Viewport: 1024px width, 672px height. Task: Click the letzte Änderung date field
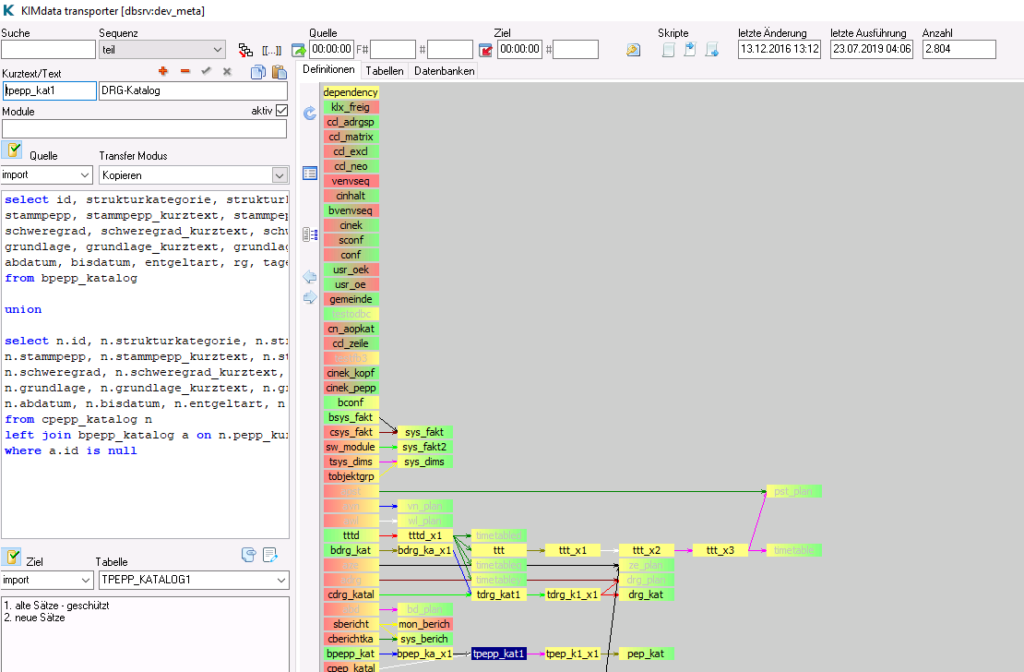pyautogui.click(x=779, y=49)
